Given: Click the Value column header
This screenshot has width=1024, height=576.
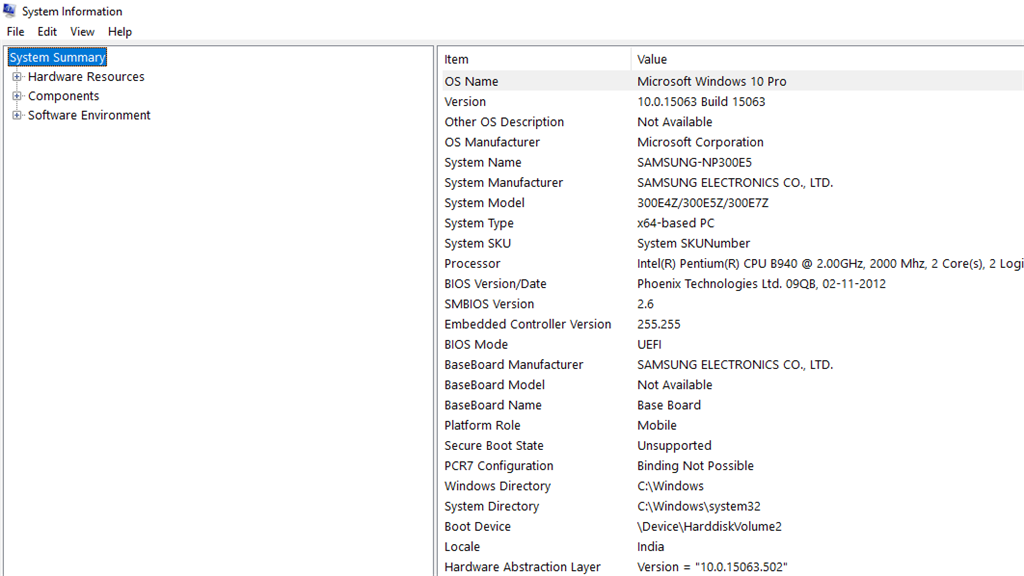Looking at the screenshot, I should click(x=650, y=59).
